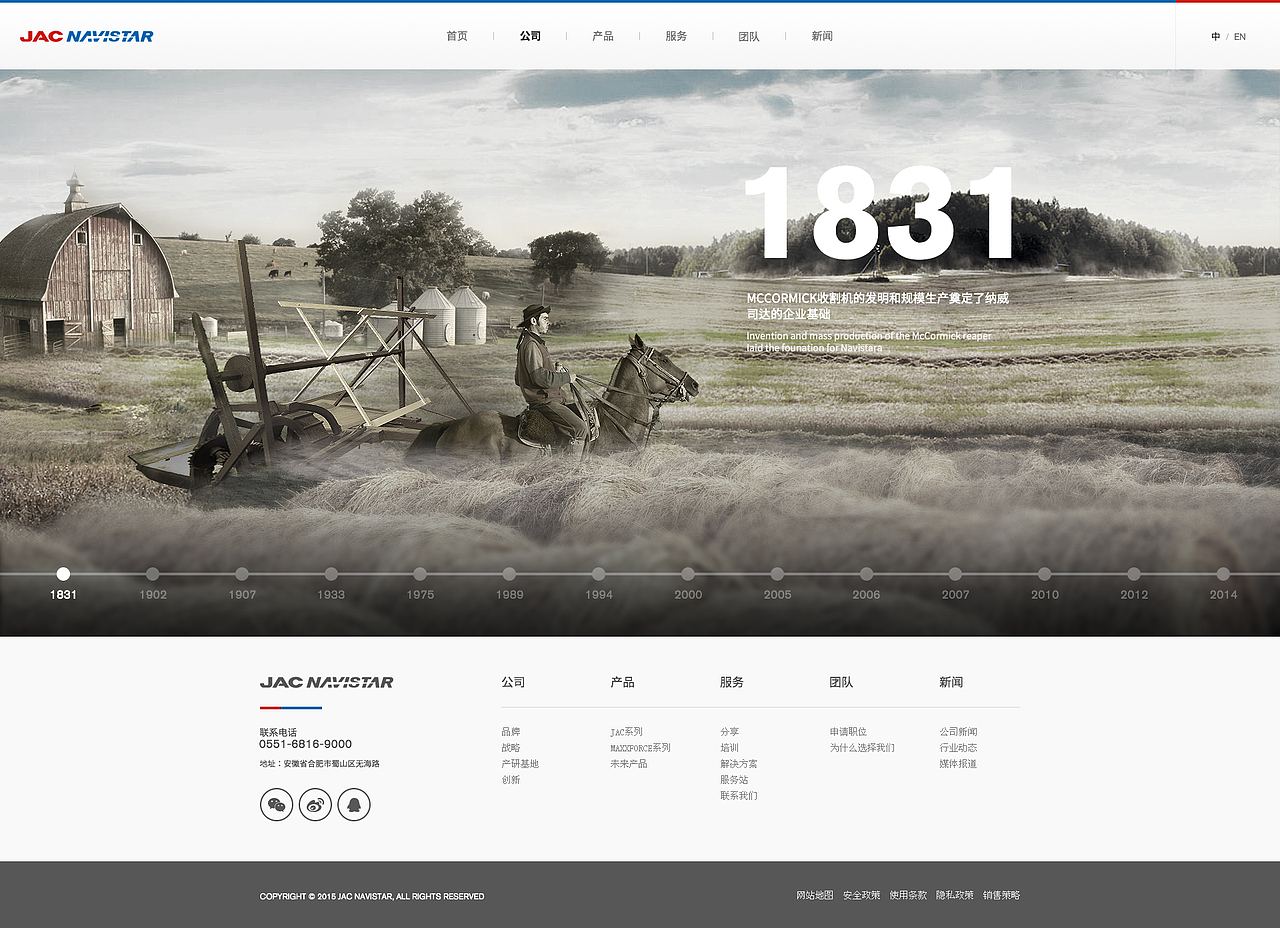This screenshot has width=1280, height=928.
Task: Click the 团队 footer column heading
Action: pyautogui.click(x=841, y=682)
